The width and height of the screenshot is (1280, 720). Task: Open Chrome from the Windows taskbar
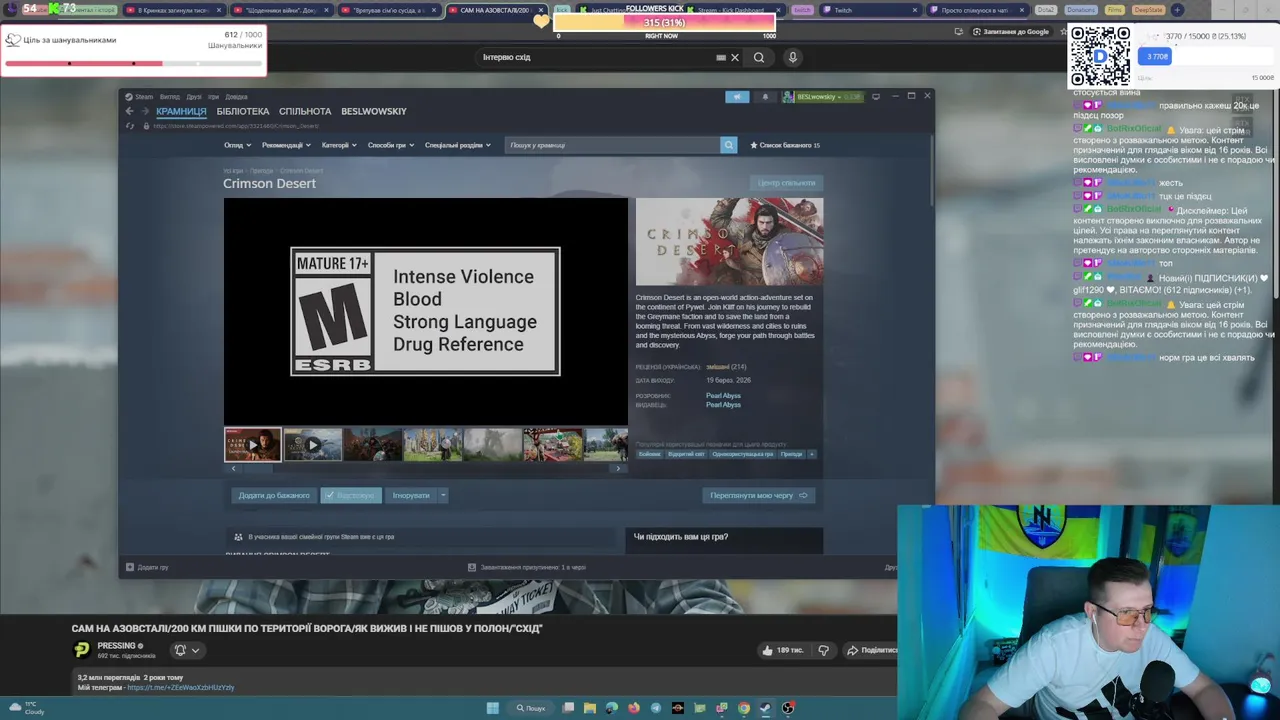(x=744, y=708)
